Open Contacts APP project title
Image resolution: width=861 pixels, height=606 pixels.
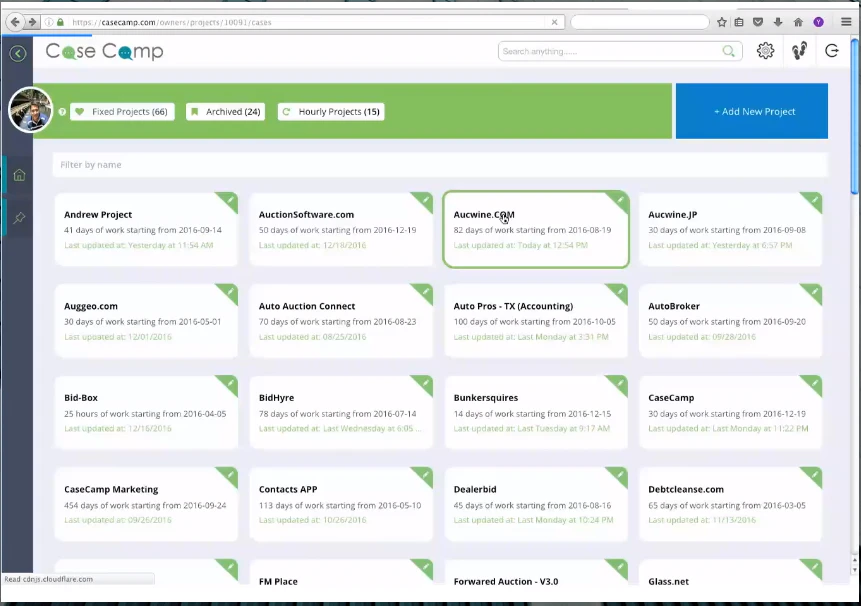288,490
